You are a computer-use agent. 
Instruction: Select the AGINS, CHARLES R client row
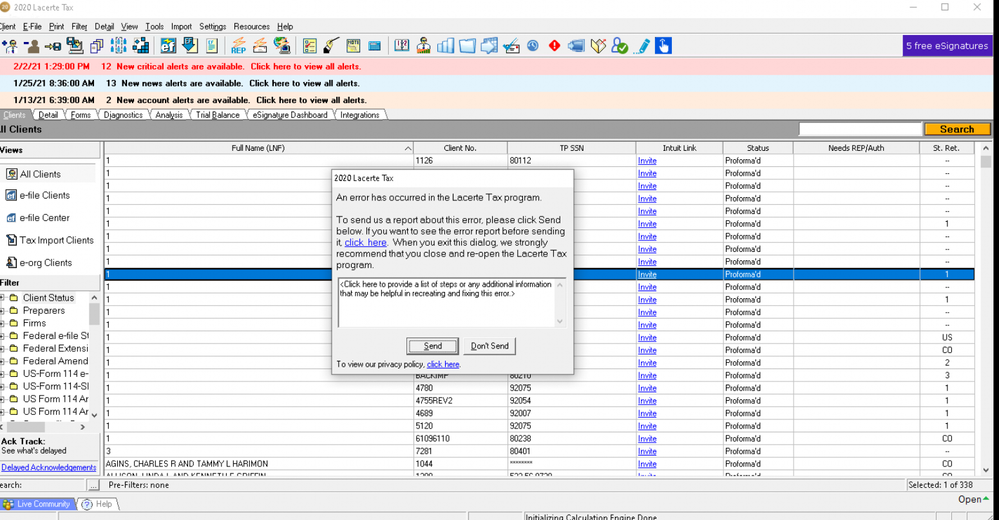(x=539, y=464)
